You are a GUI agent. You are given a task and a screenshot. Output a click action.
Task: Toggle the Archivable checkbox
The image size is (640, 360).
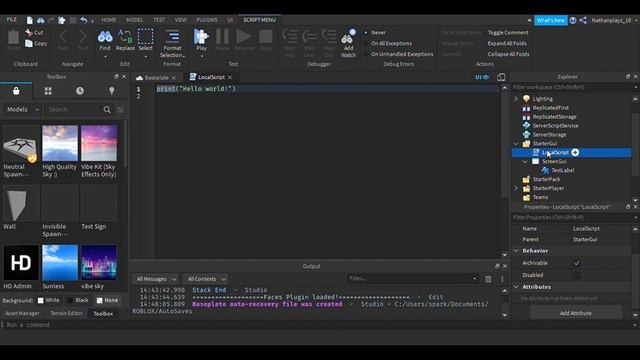(x=576, y=263)
